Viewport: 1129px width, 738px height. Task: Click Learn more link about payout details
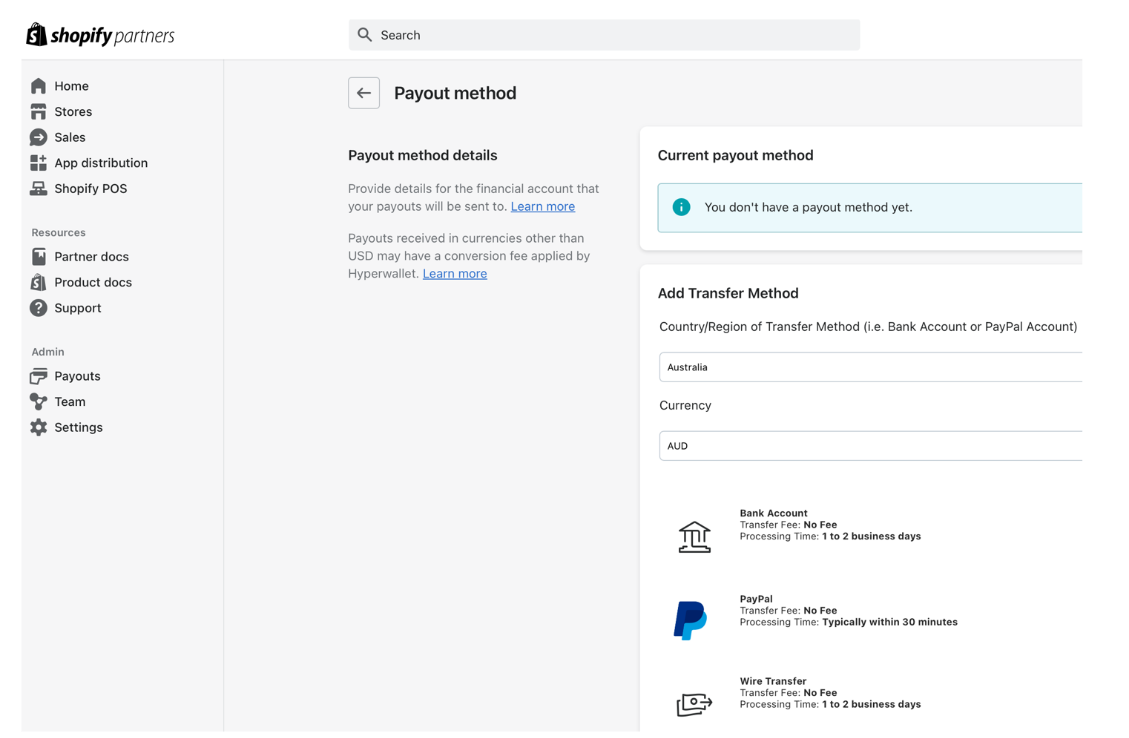(x=542, y=206)
